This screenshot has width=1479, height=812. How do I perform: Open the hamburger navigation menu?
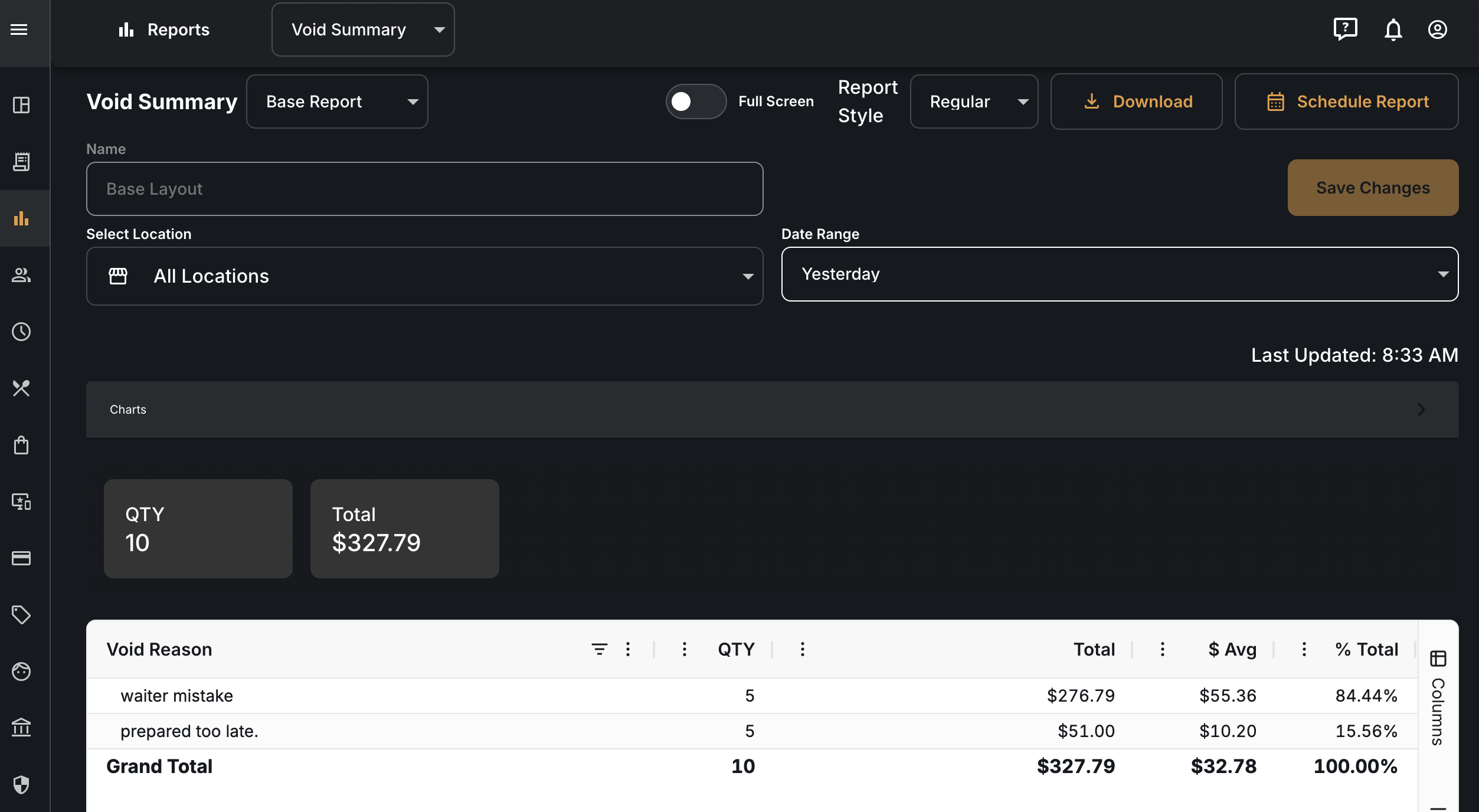click(x=19, y=30)
